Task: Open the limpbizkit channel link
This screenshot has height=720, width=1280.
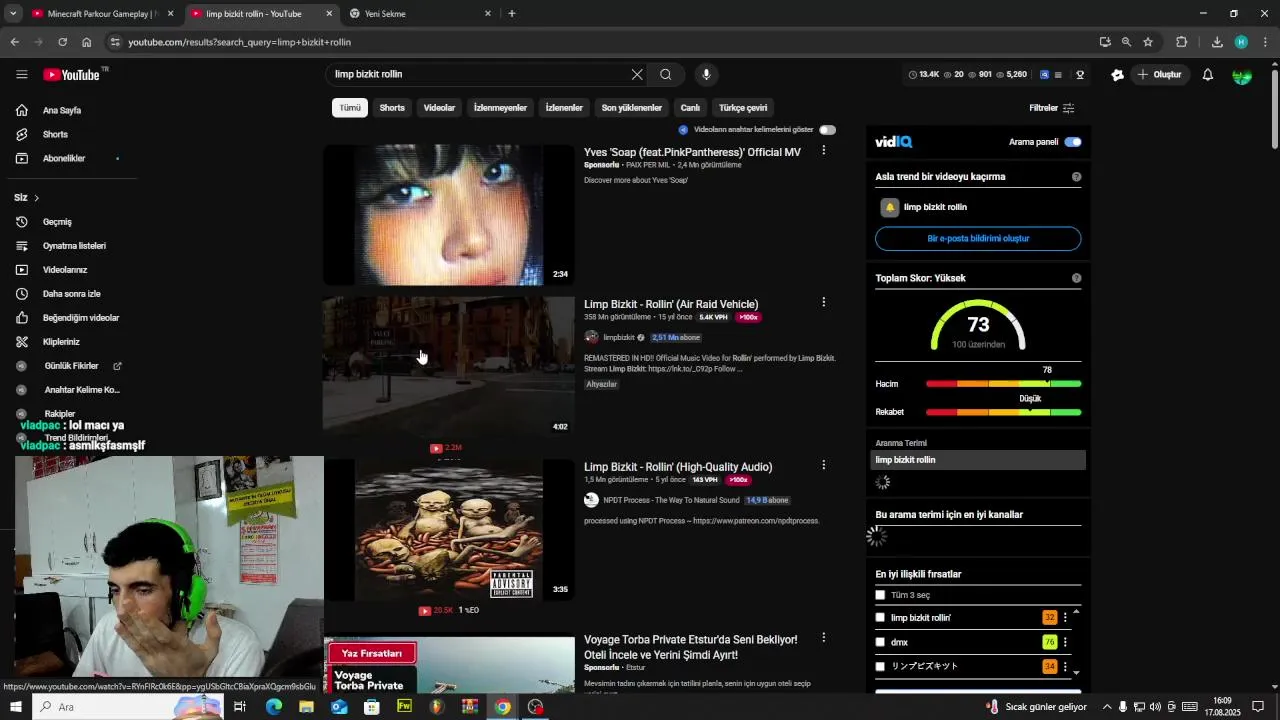Action: tap(619, 338)
